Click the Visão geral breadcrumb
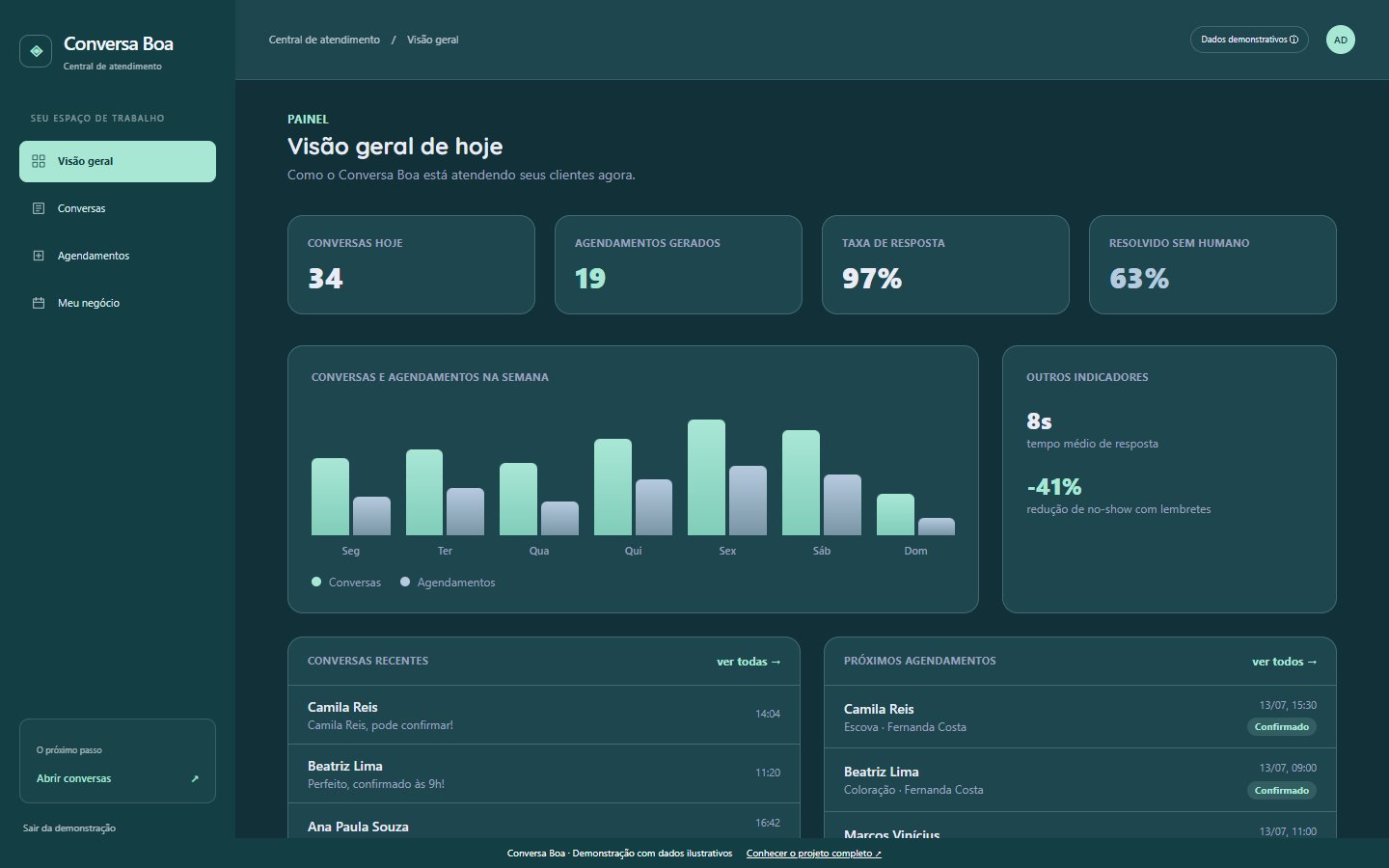The image size is (1389, 868). click(x=433, y=40)
